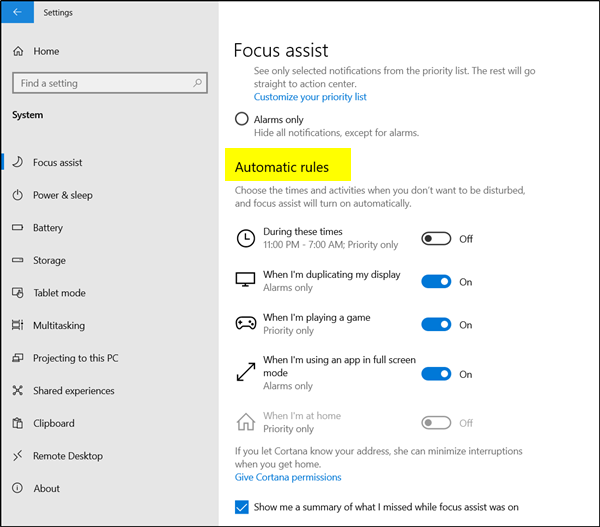
Task: Disable duplicating my display toggle
Action: (436, 282)
